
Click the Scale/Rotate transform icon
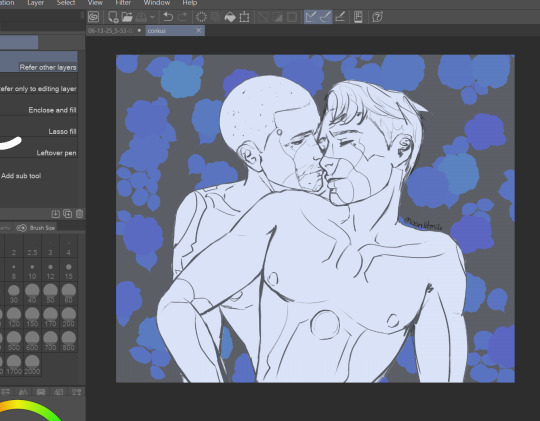(x=244, y=17)
